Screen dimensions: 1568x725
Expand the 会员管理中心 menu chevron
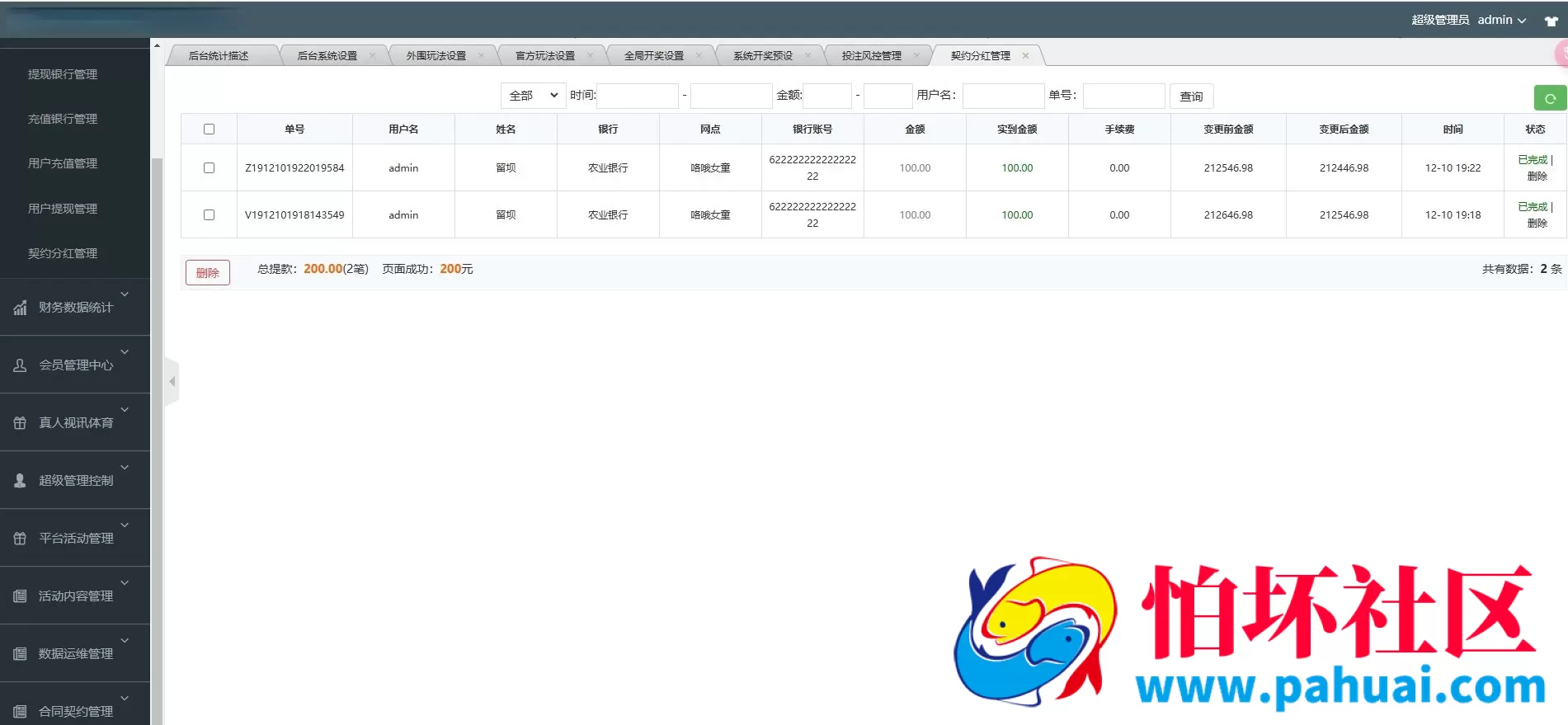pyautogui.click(x=125, y=351)
